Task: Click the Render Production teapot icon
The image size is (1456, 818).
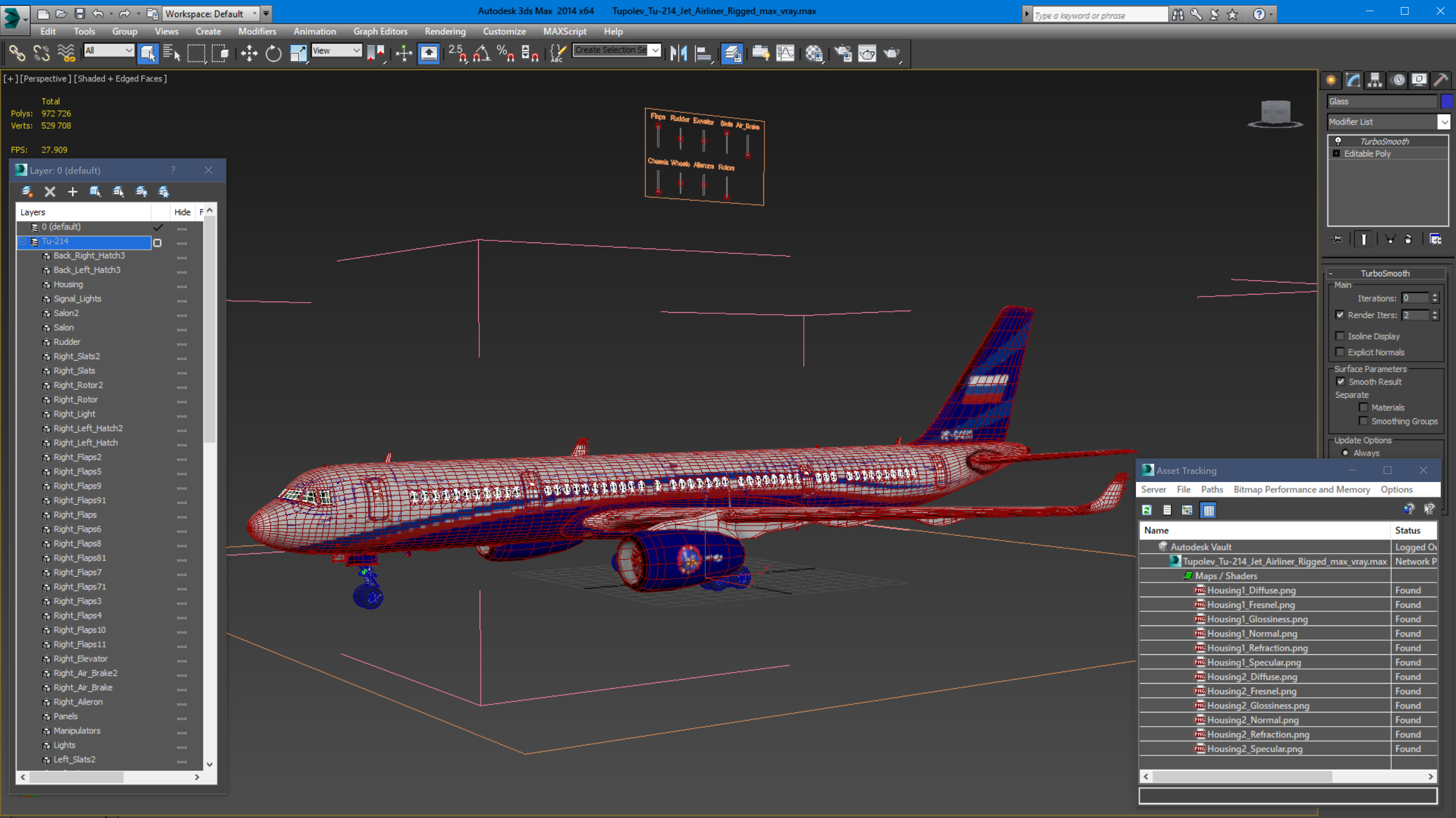Action: tap(892, 54)
